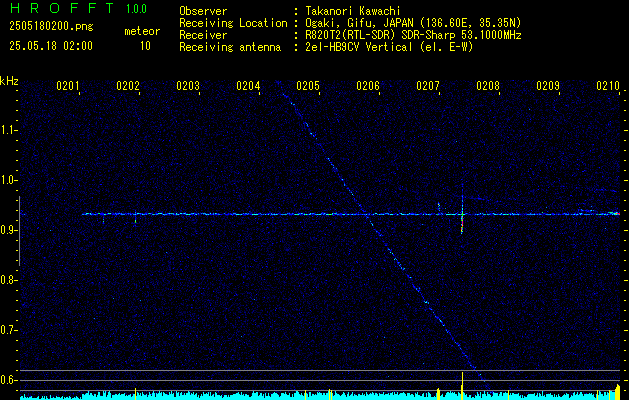The height and width of the screenshot is (400, 629).
Task: Click the 0.6 frequency axis label
Action: pos(7,380)
